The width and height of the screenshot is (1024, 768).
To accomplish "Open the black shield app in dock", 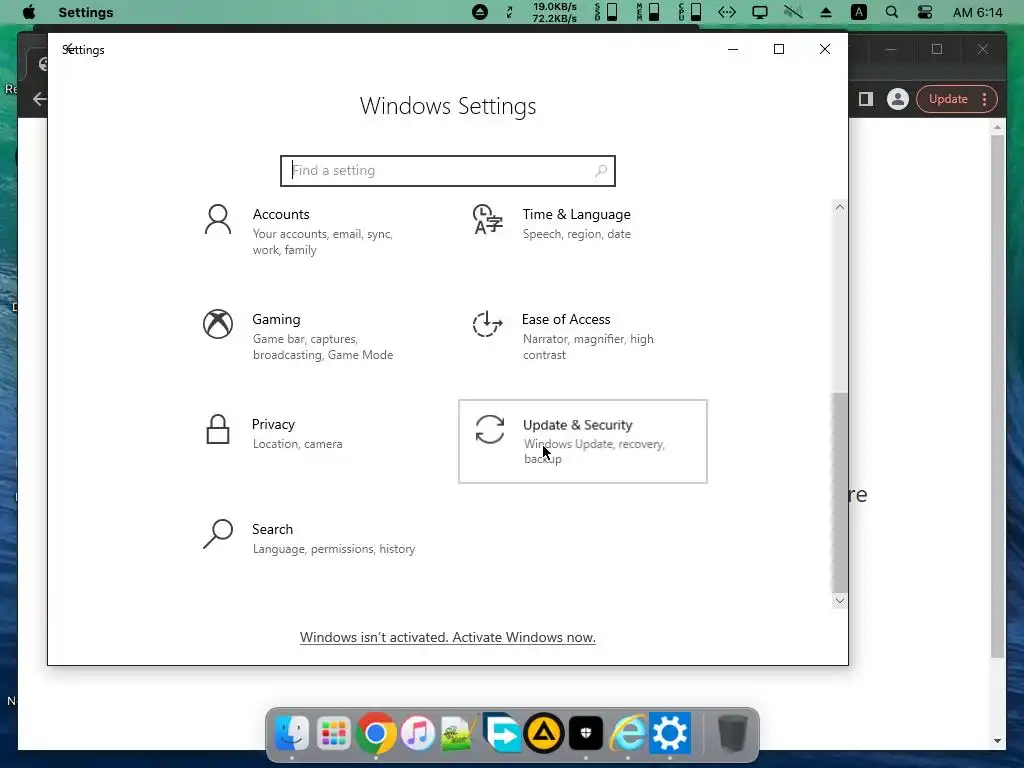I will click(x=586, y=733).
